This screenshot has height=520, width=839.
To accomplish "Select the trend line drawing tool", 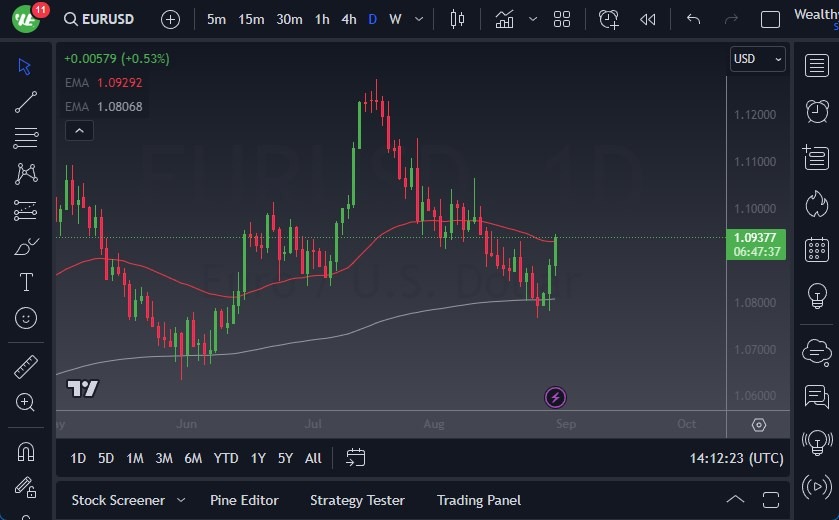I will coord(26,101).
